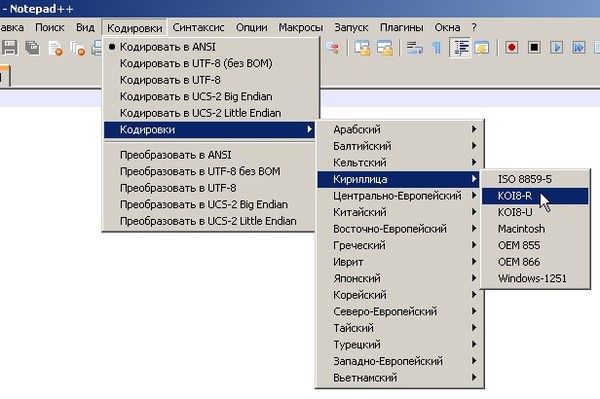Viewport: 600px width, 399px height.
Task: Open the Опции menu
Action: 251,28
